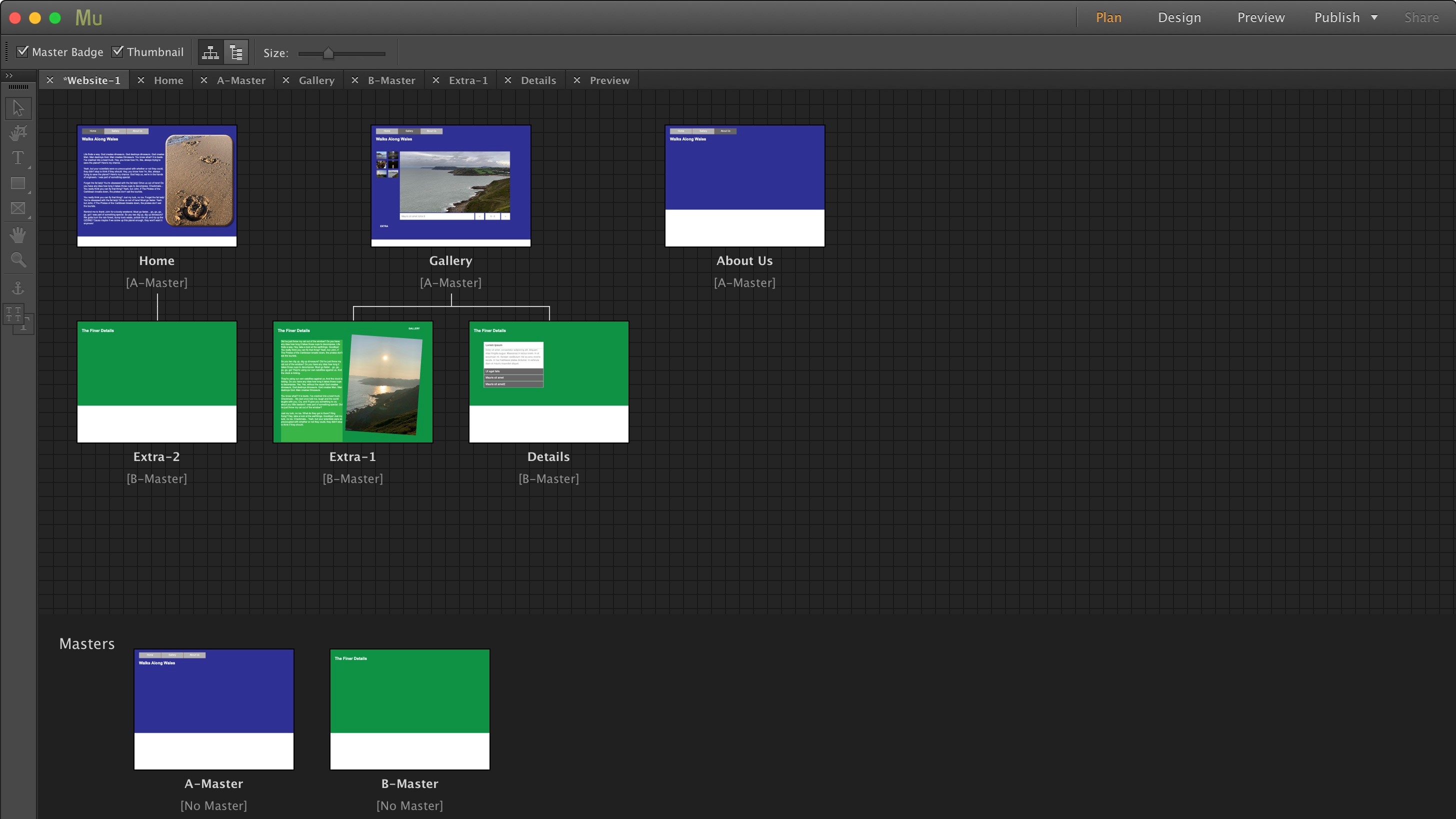Select the A-Master master page thumbnail
Image resolution: width=1456 pixels, height=819 pixels.
[x=213, y=709]
